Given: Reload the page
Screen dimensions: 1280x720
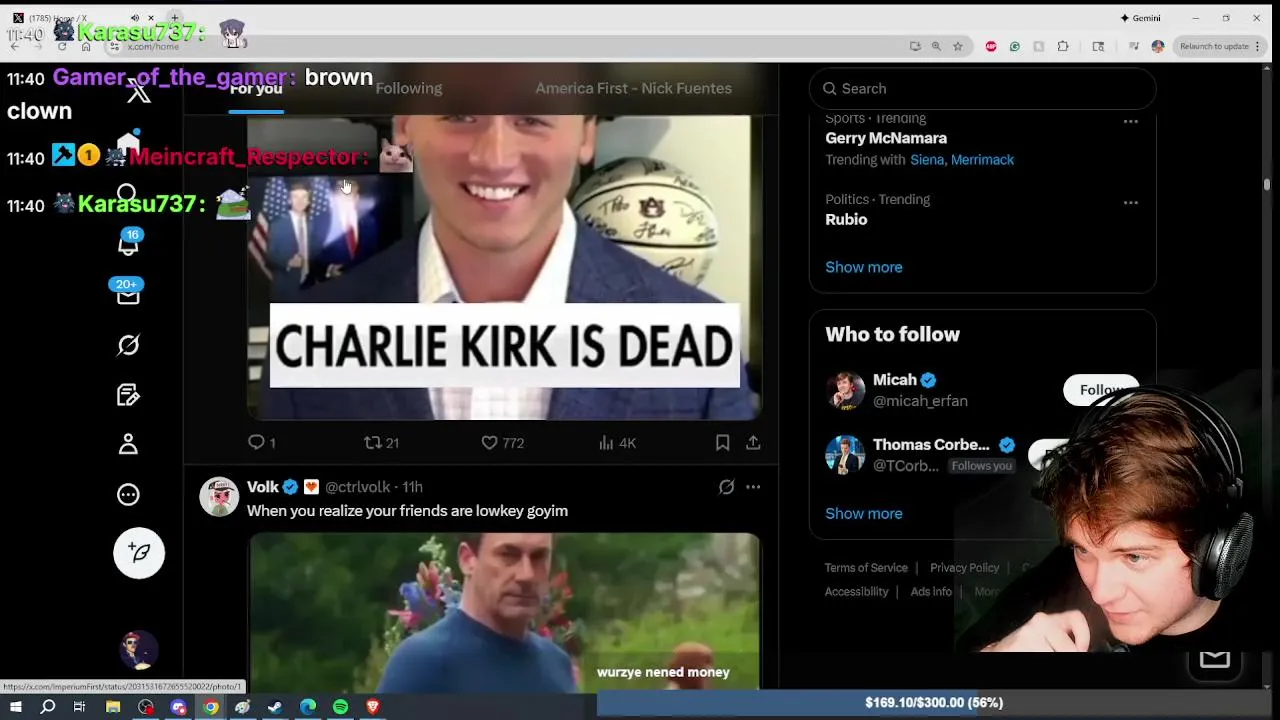Looking at the screenshot, I should [62, 46].
